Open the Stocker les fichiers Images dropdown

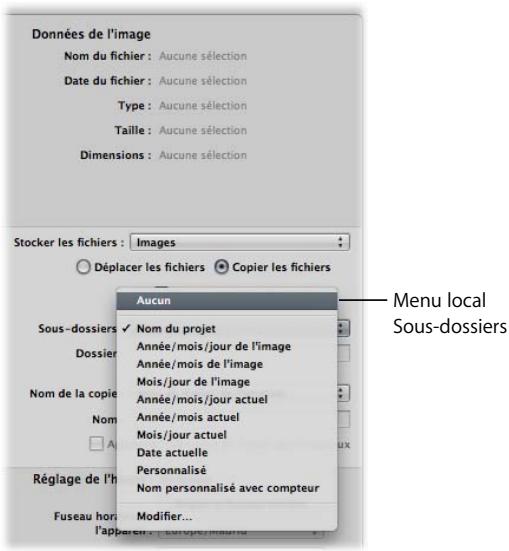point(240,242)
